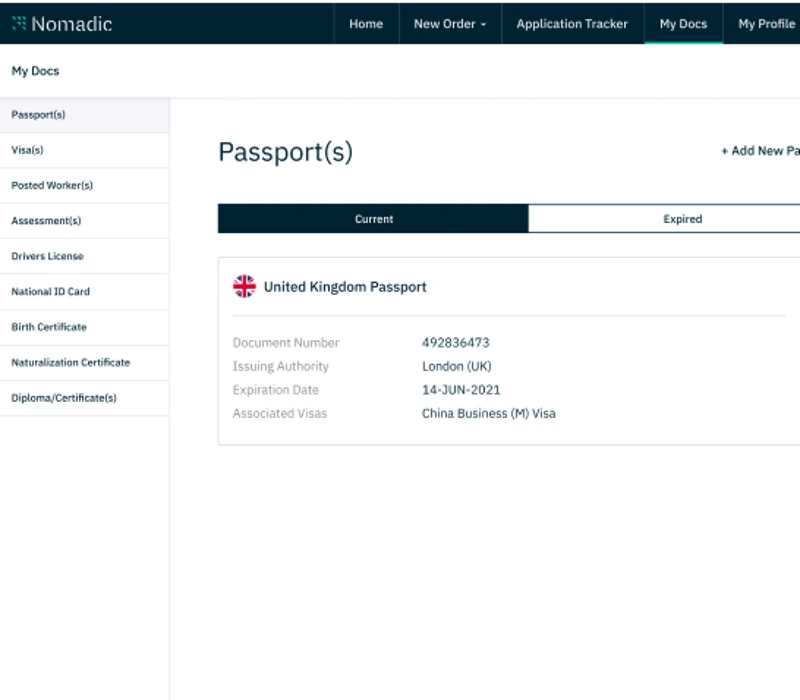Open Drivers License documents
The image size is (800, 700).
[47, 256]
